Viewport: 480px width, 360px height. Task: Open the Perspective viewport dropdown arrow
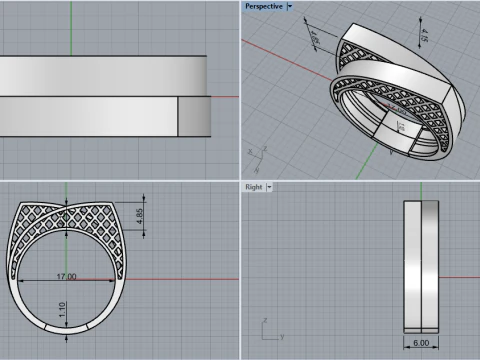click(x=290, y=6)
